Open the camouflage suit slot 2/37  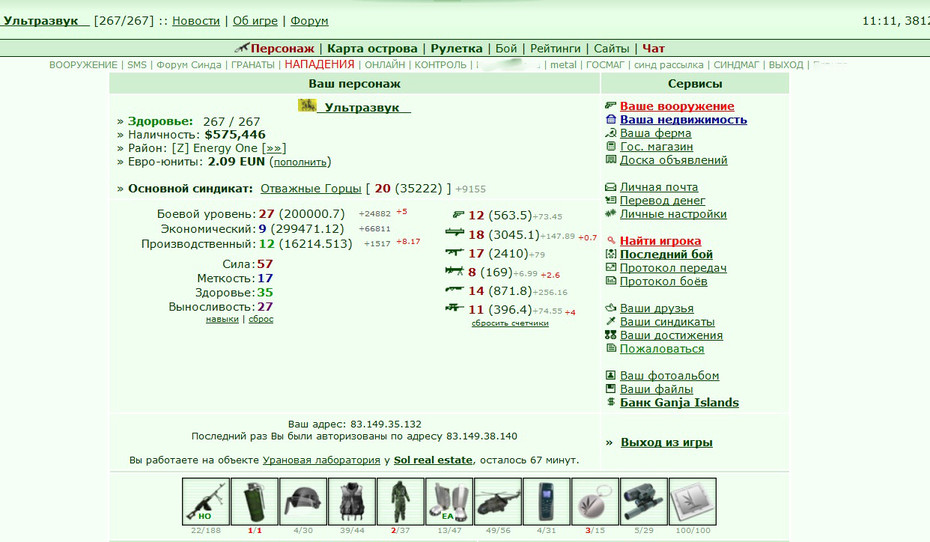click(x=400, y=502)
